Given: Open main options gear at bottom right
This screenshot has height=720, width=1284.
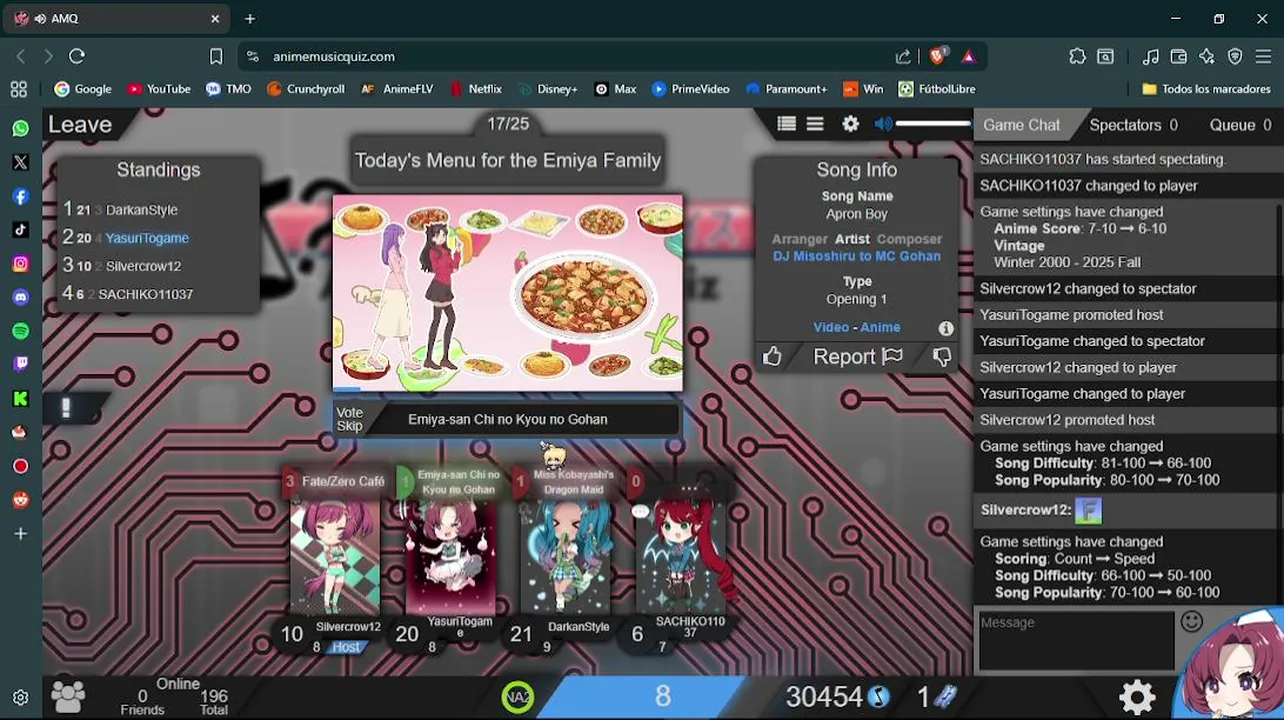Looking at the screenshot, I should point(1138,696).
